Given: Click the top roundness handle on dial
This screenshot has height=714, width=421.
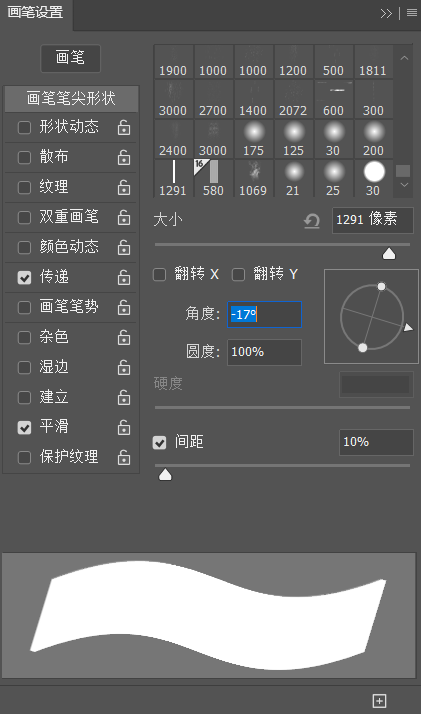Looking at the screenshot, I should point(381,286).
